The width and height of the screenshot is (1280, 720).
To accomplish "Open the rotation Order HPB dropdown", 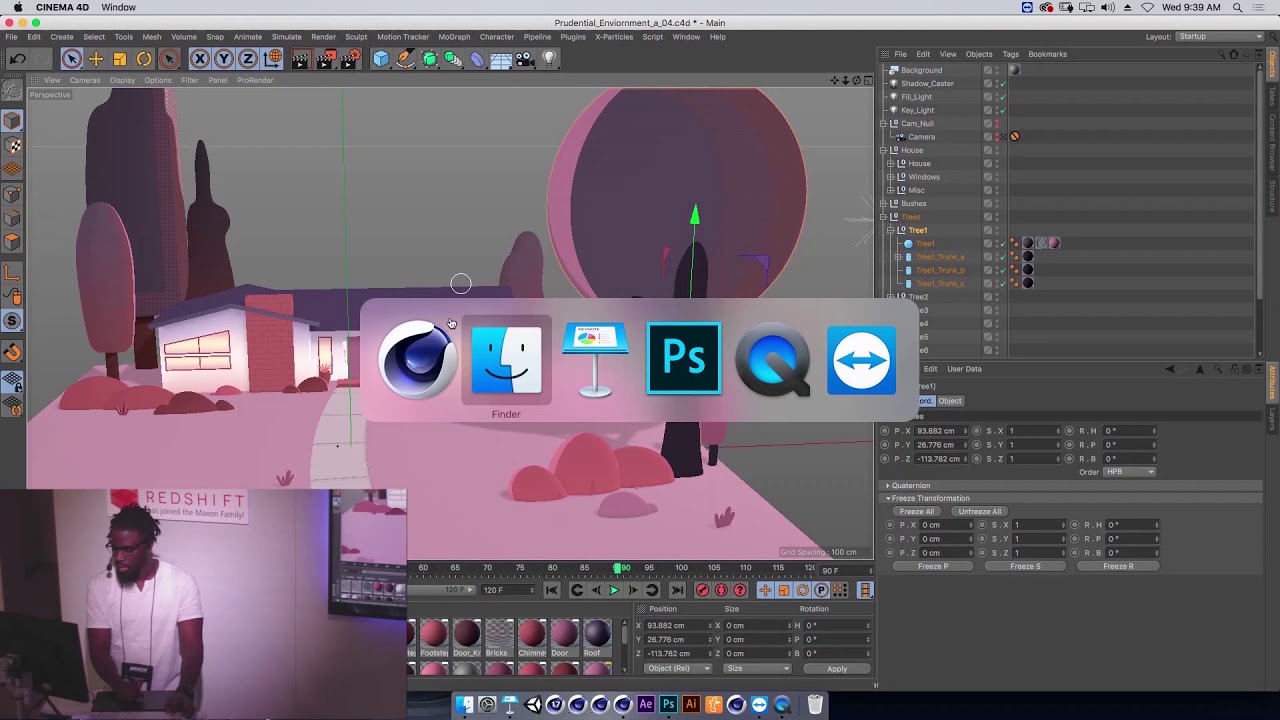I will pos(1129,472).
